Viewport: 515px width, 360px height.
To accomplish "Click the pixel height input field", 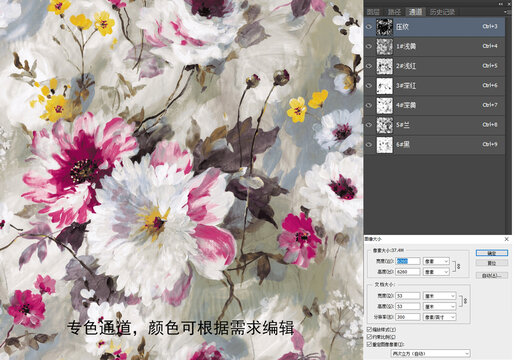I will [408, 272].
